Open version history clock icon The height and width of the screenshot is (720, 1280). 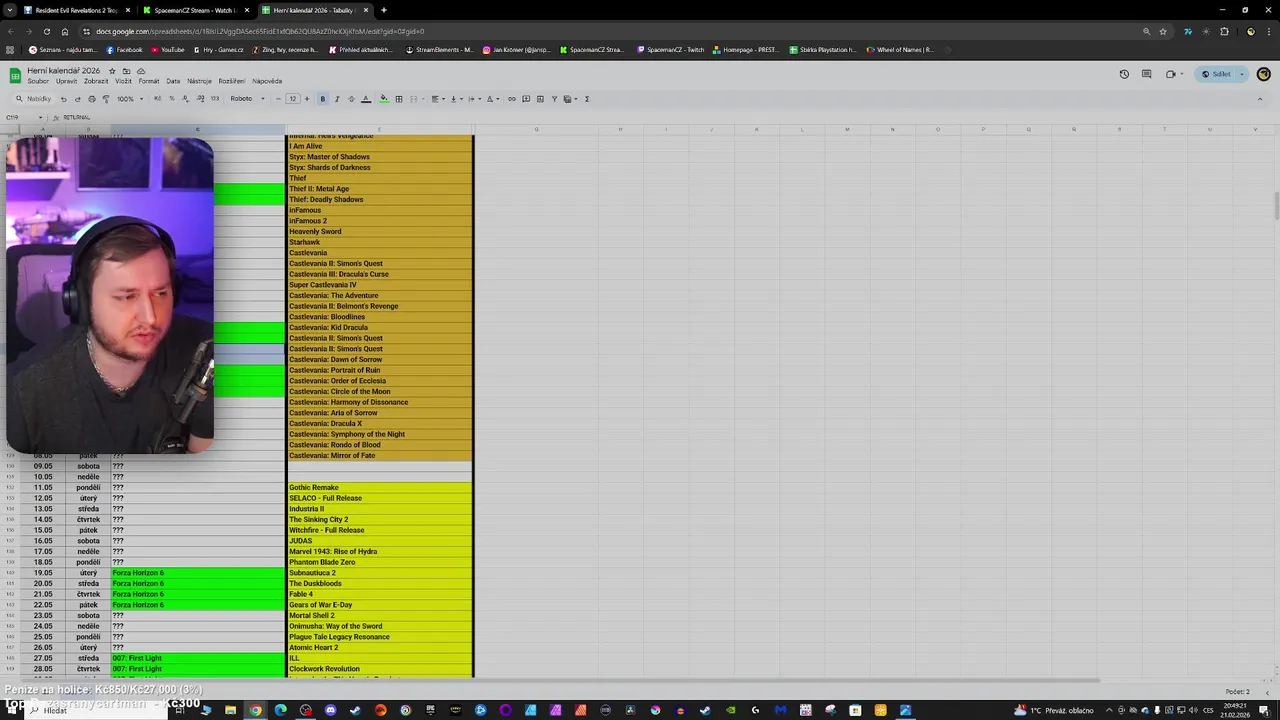pyautogui.click(x=1124, y=74)
